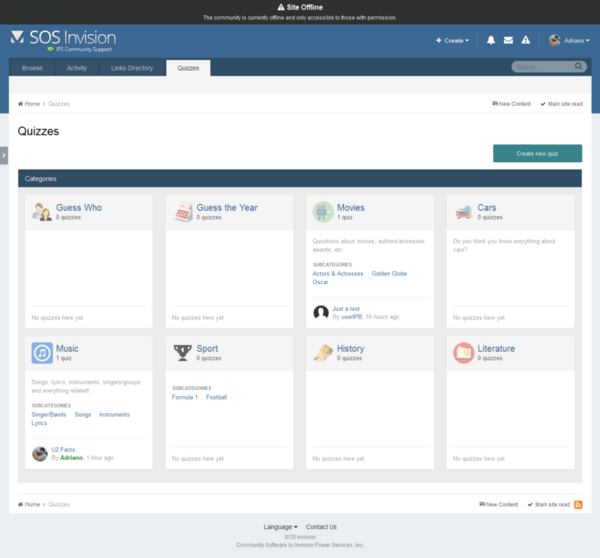Click the Guess the Year calendar icon
The height and width of the screenshot is (558, 600).
click(x=183, y=212)
